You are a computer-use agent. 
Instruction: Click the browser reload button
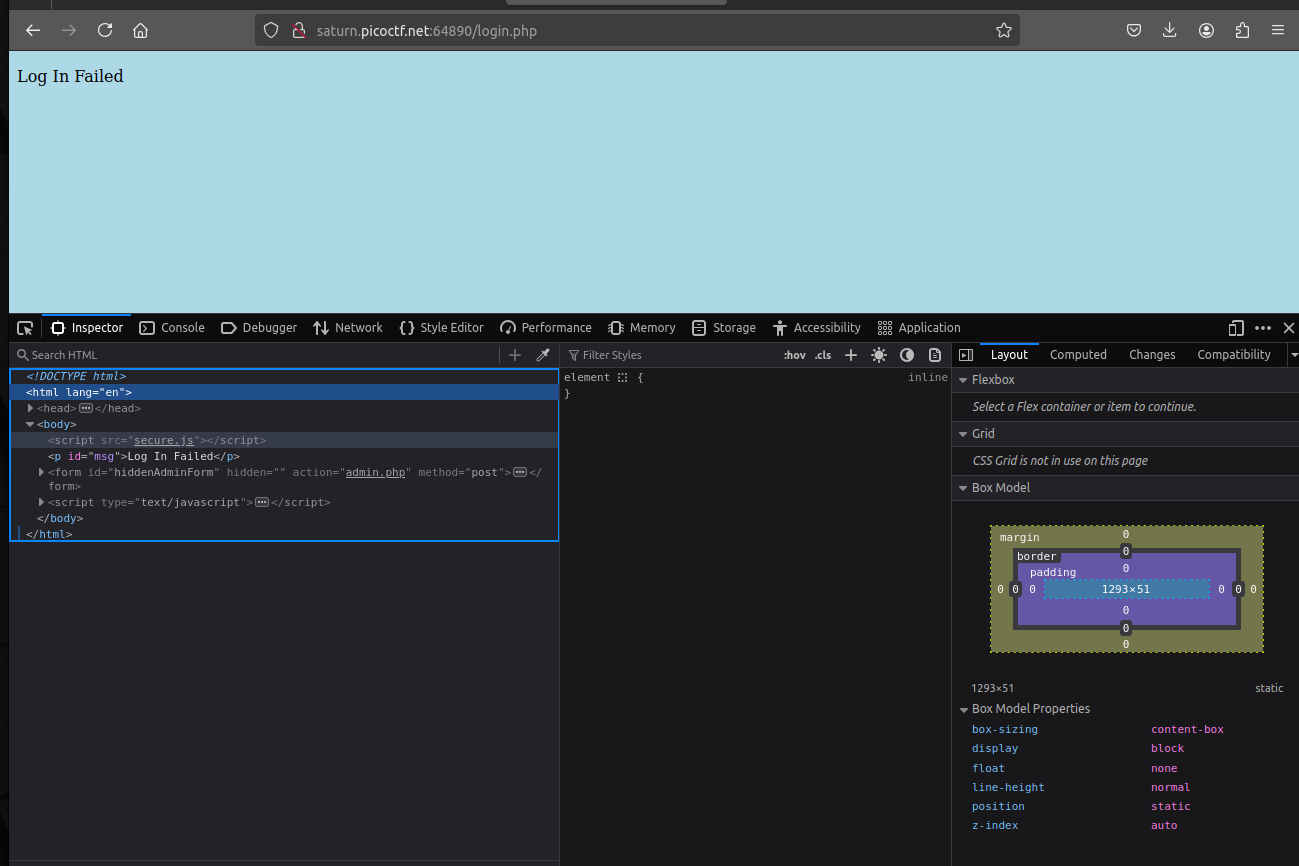105,31
